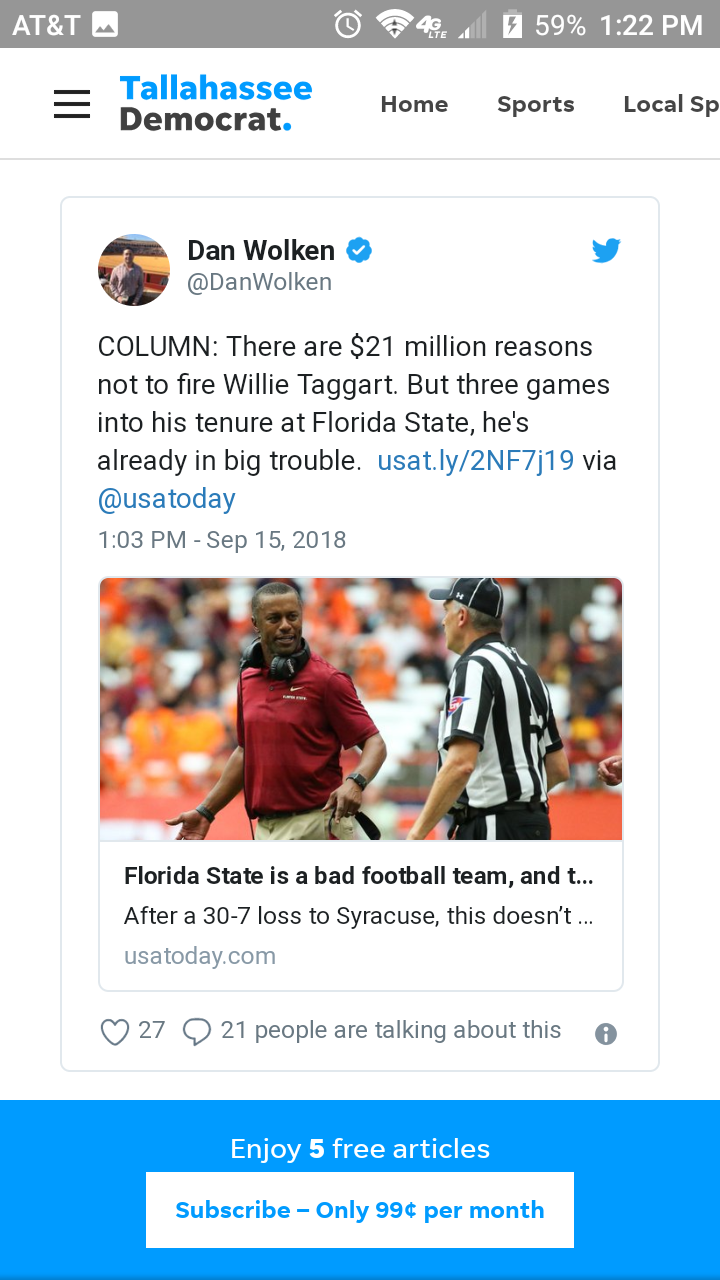This screenshot has height=1280, width=720.
Task: Open the hamburger navigation menu
Action: coord(72,104)
